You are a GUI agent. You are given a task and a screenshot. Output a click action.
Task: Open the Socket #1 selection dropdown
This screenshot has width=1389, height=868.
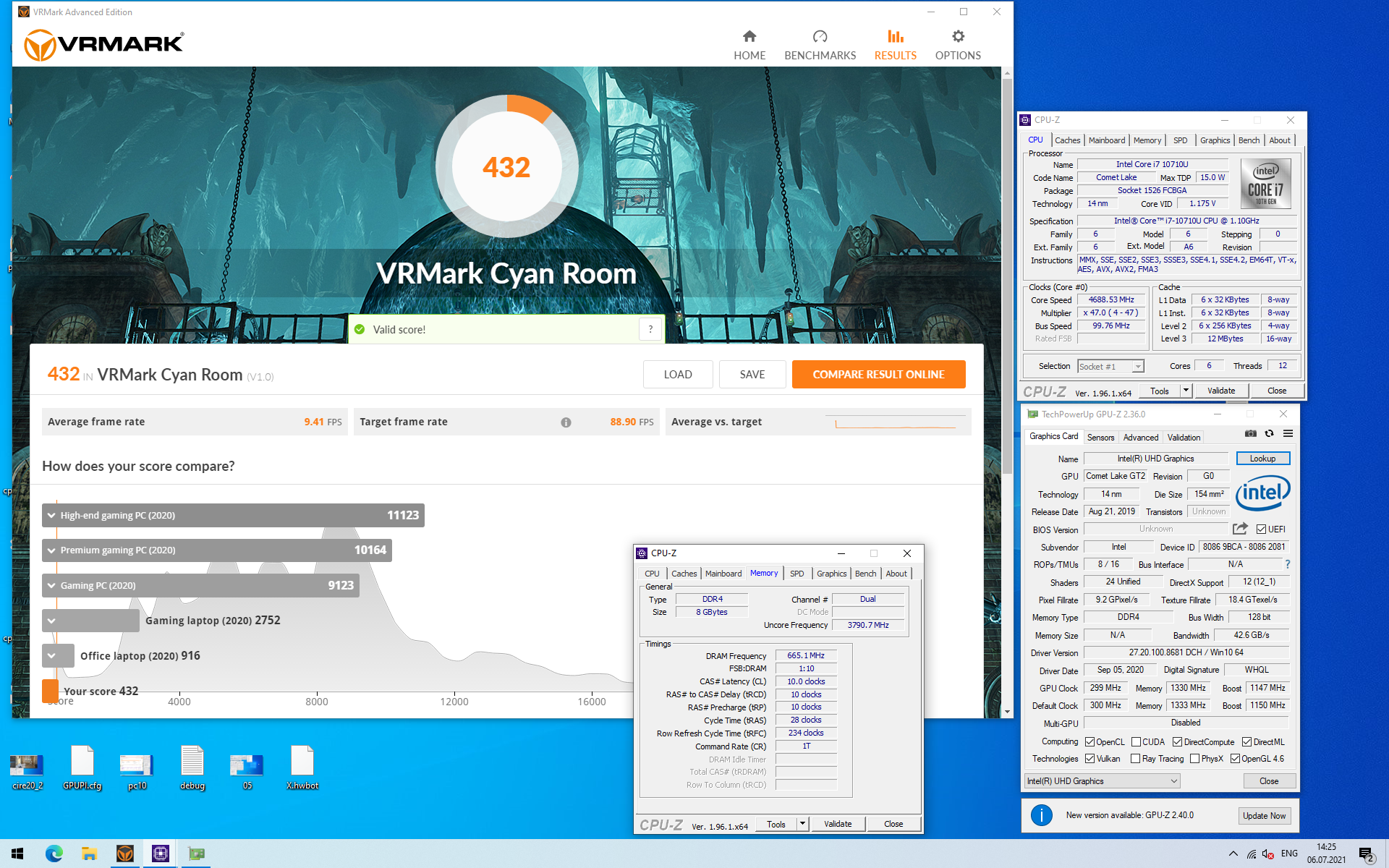[x=1110, y=367]
